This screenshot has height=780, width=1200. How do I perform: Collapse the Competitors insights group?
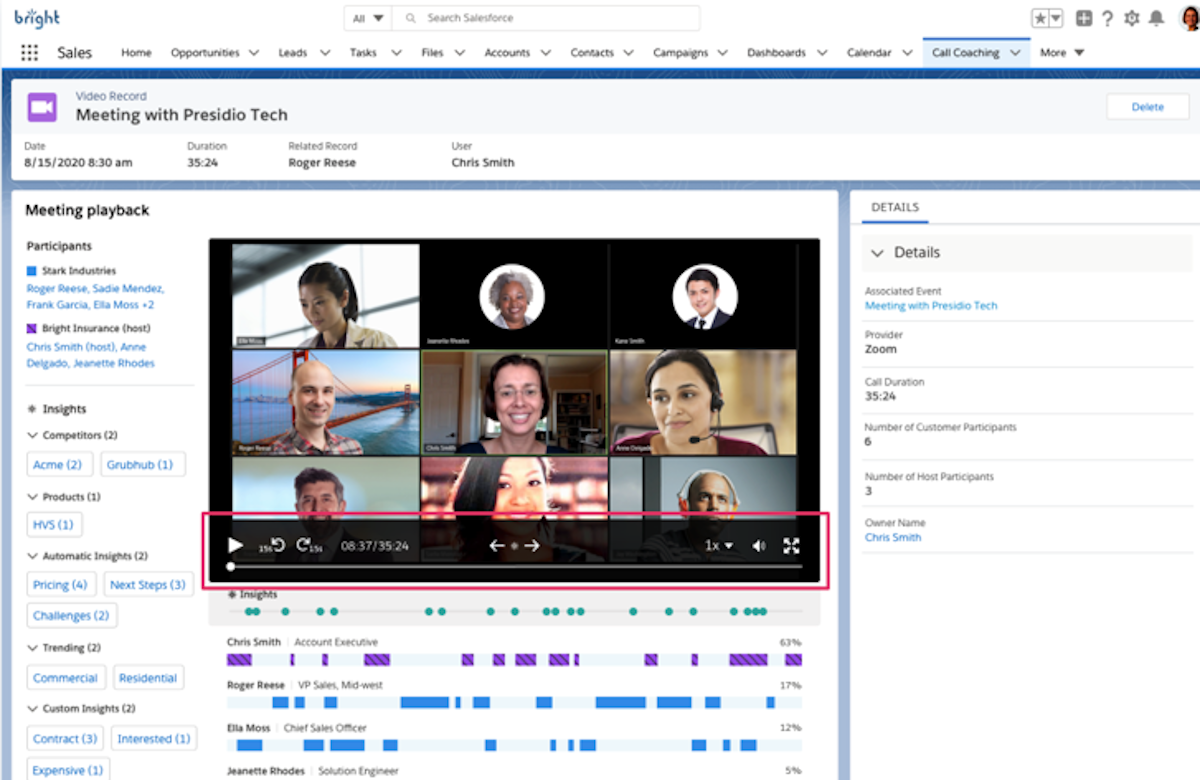pos(33,436)
